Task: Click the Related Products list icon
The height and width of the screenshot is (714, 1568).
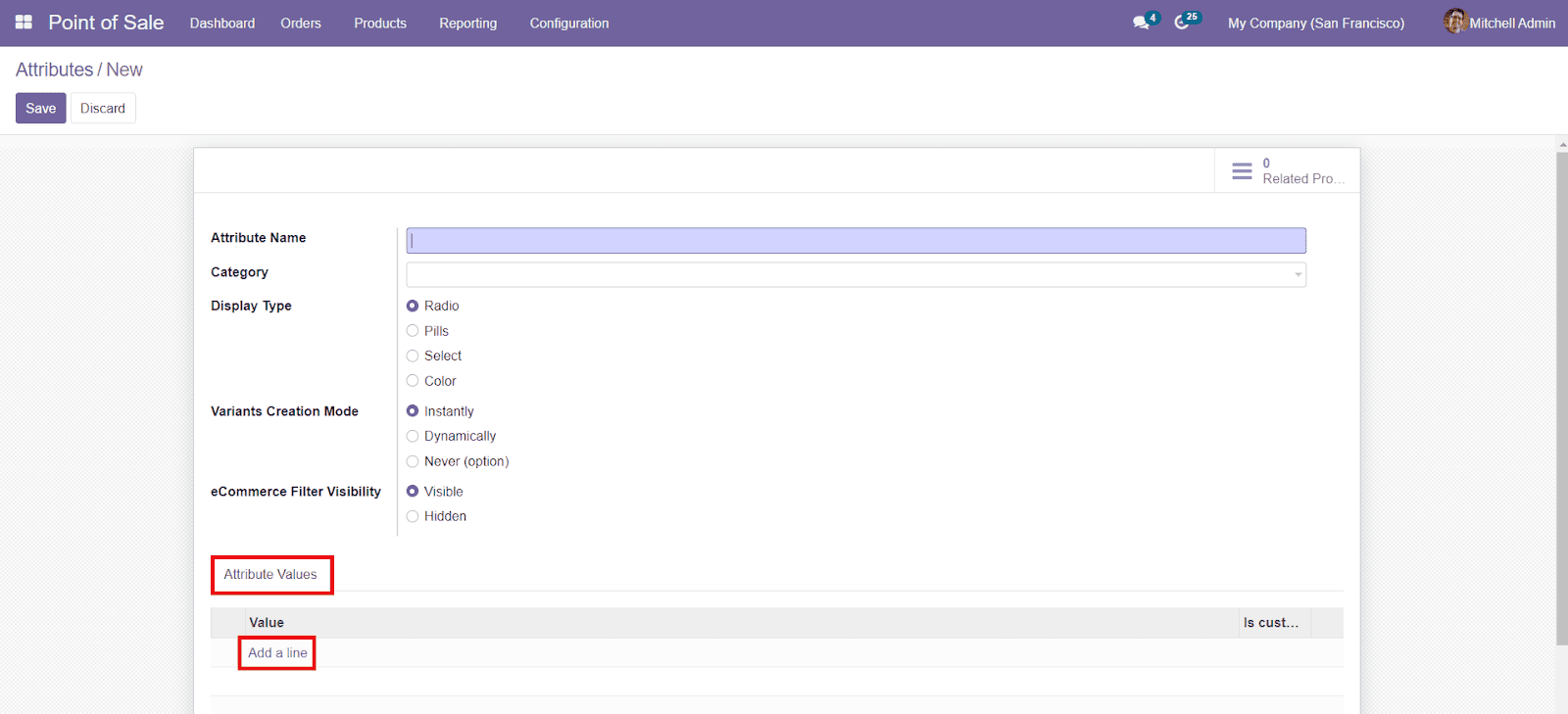Action: [x=1242, y=171]
